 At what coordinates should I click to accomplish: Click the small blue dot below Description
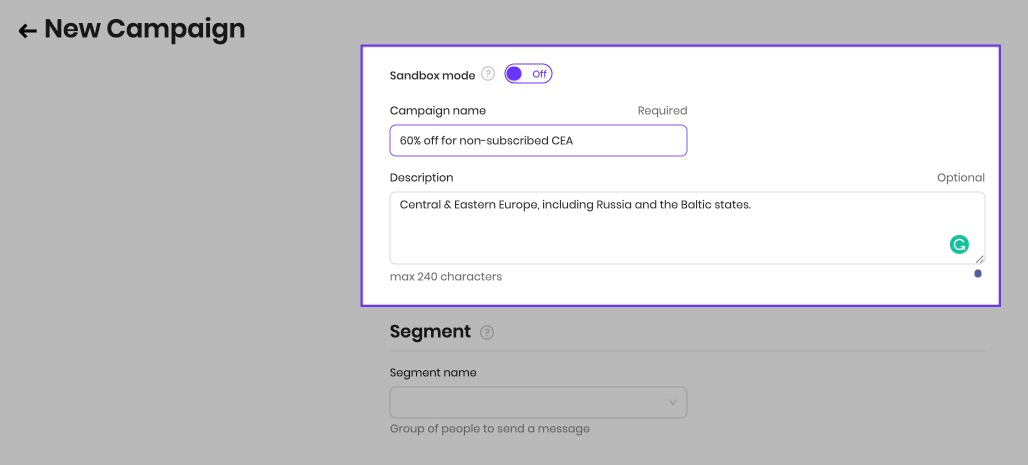pyautogui.click(x=978, y=273)
